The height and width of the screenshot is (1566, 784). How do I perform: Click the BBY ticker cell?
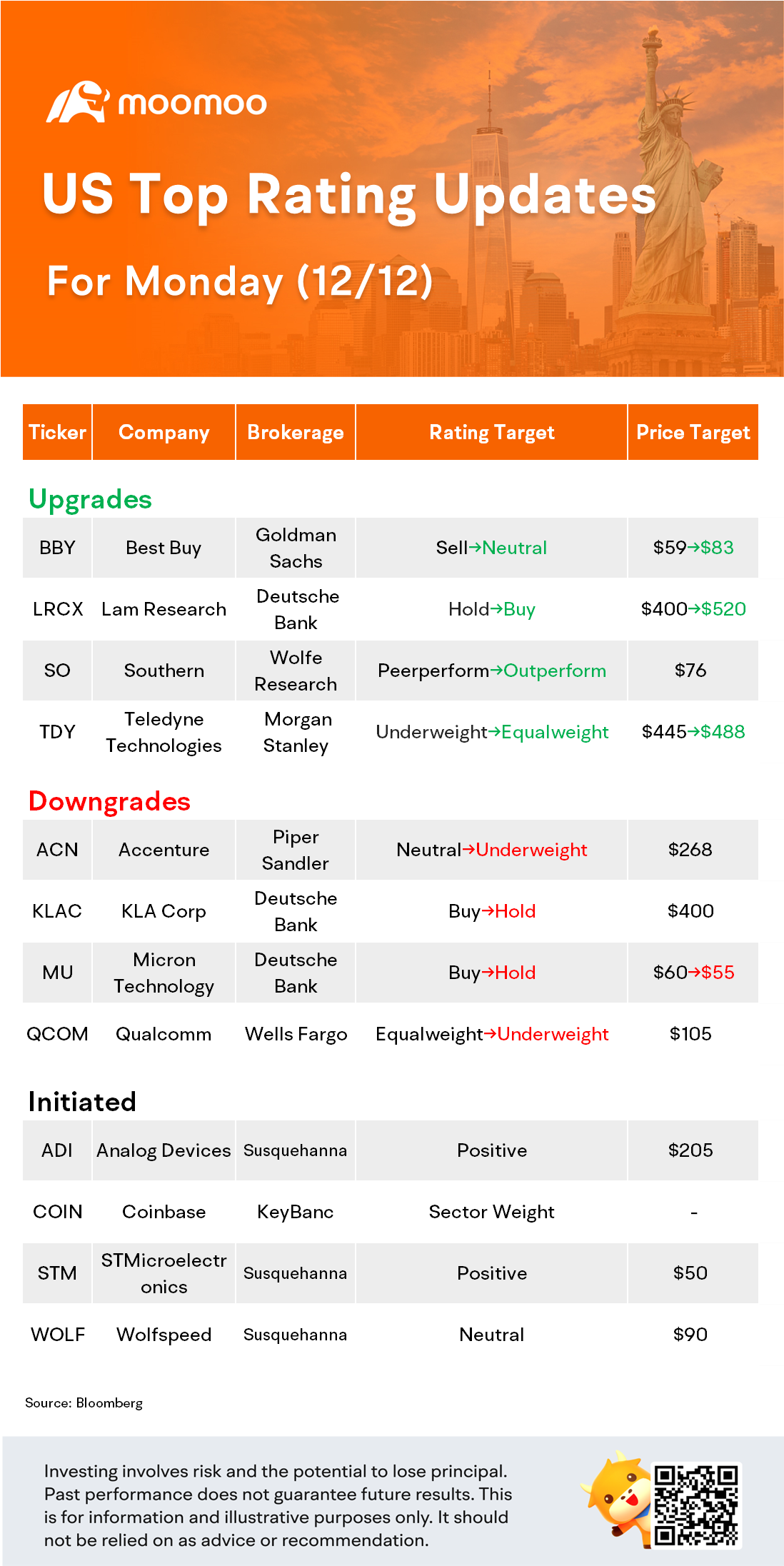pos(57,548)
